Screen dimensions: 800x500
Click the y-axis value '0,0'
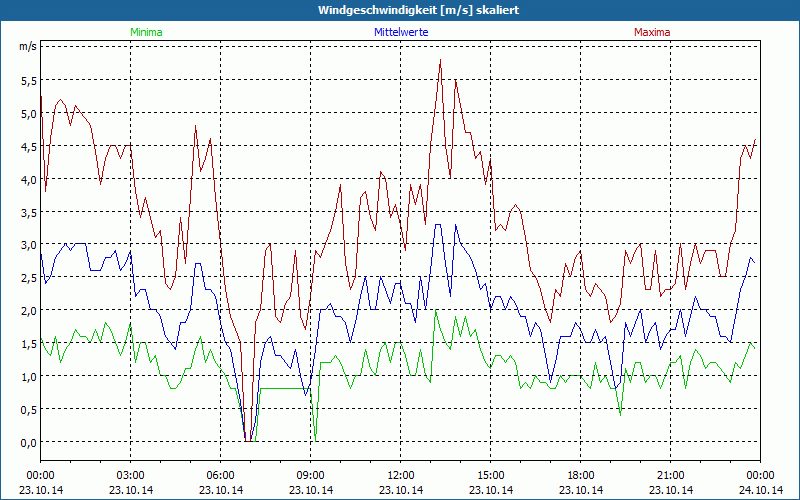28,442
